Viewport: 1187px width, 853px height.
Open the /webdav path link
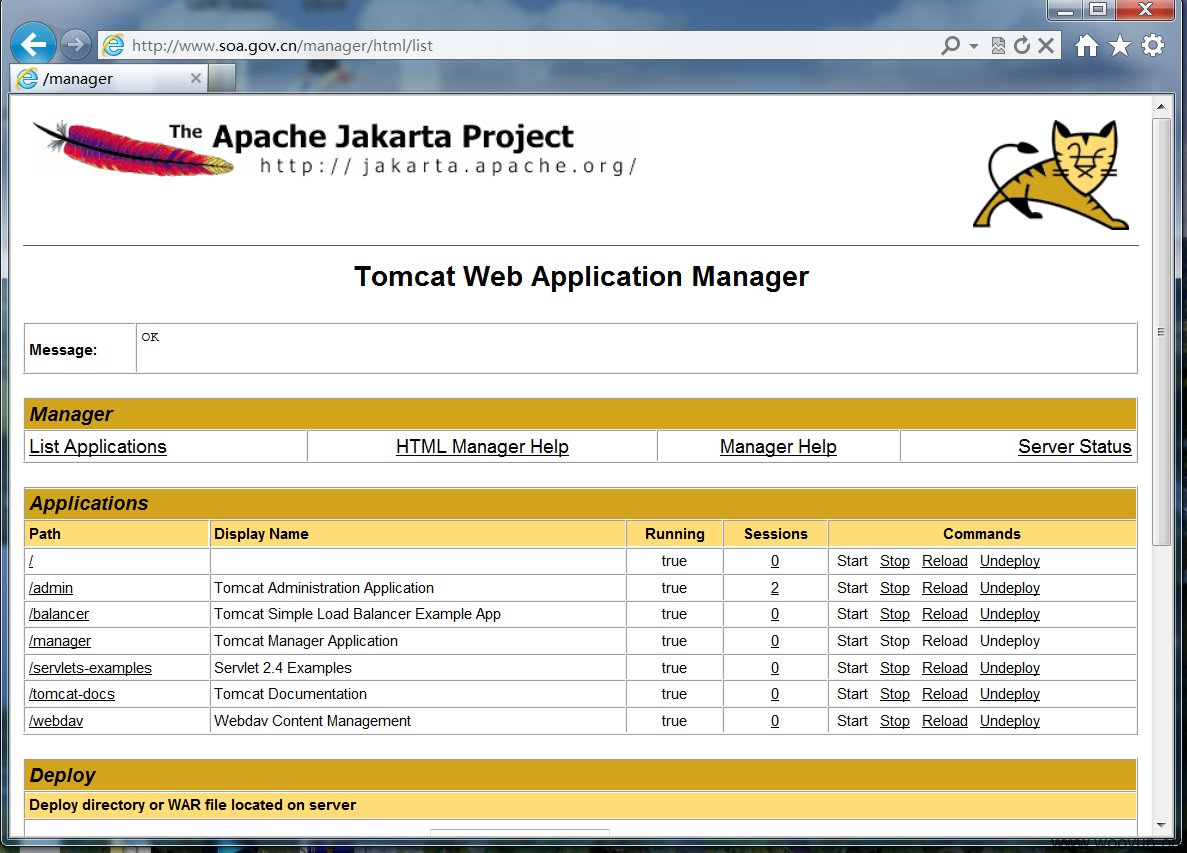point(56,721)
